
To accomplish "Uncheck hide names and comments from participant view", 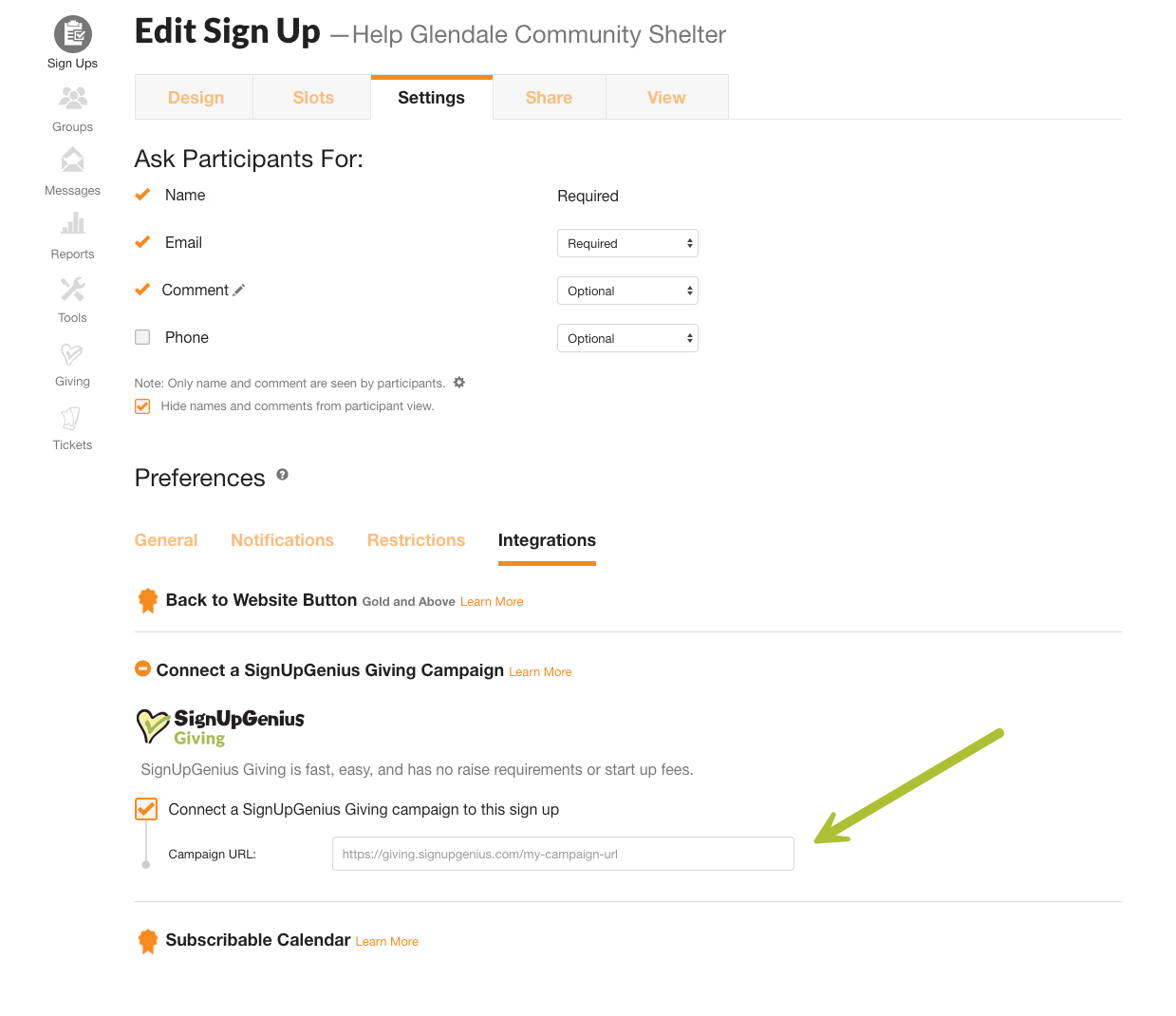I will click(141, 405).
